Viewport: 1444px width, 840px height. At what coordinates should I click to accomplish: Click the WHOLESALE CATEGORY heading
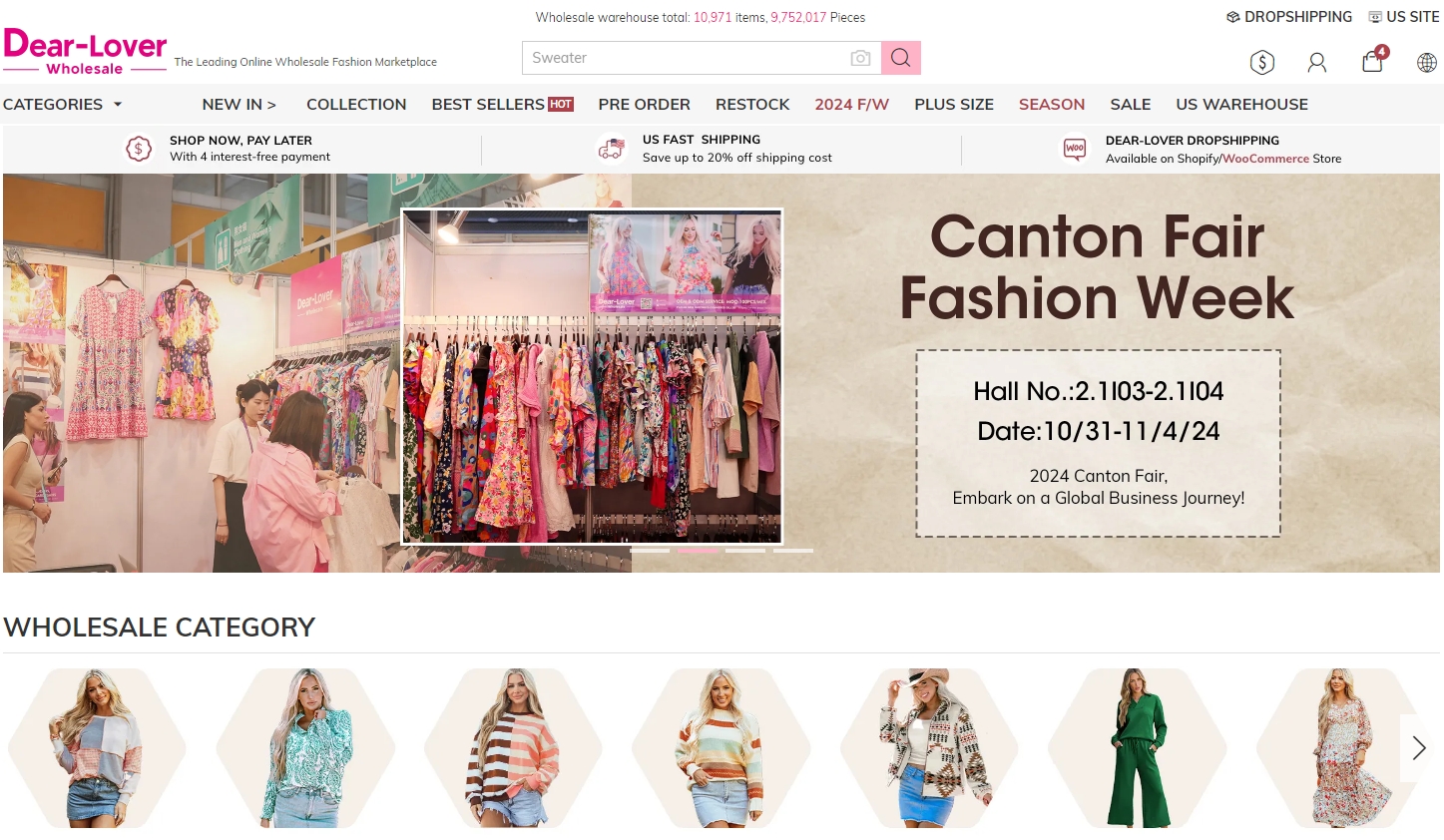click(x=160, y=628)
